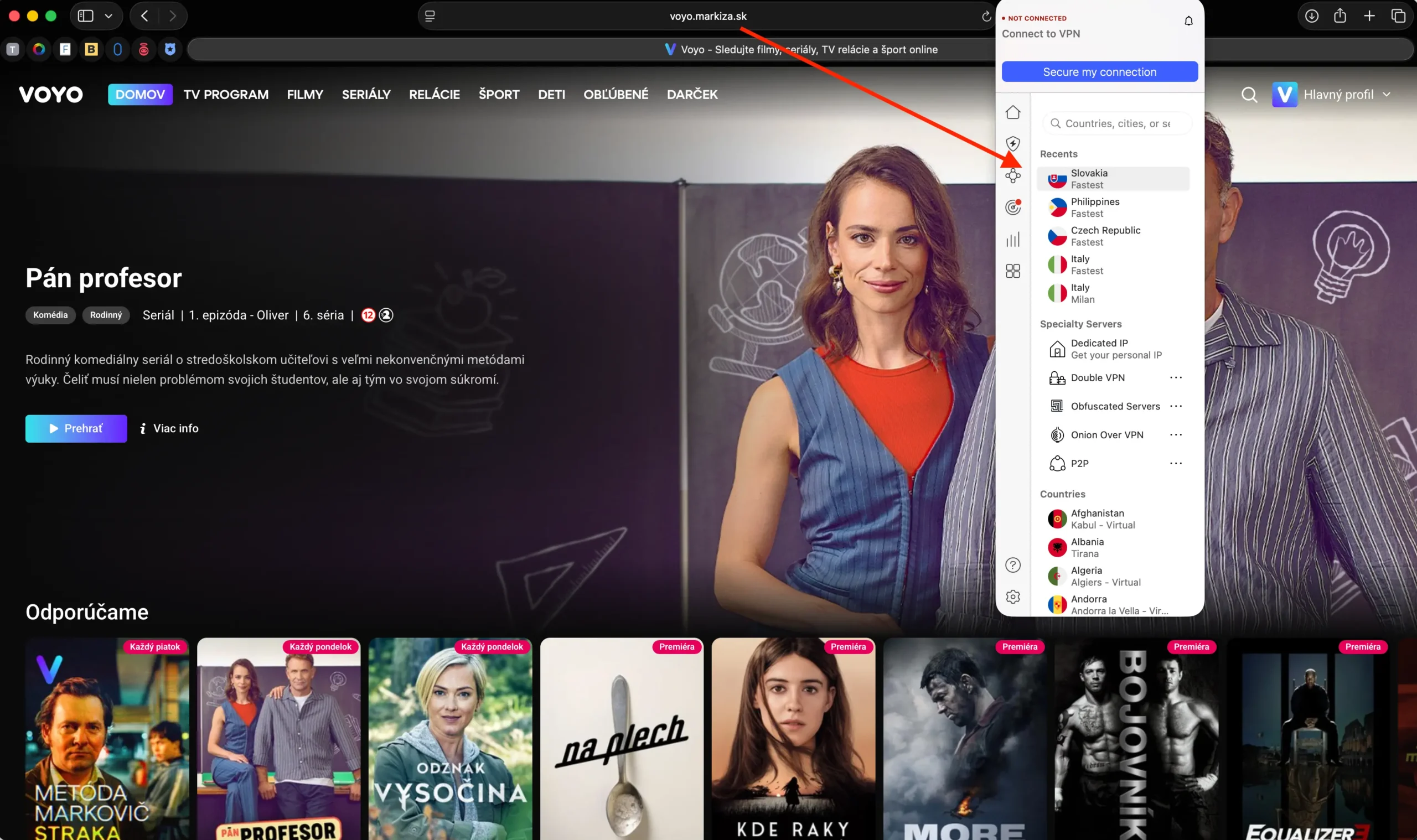Click the Viac info link
Screen dimensions: 1417x840
169,428
